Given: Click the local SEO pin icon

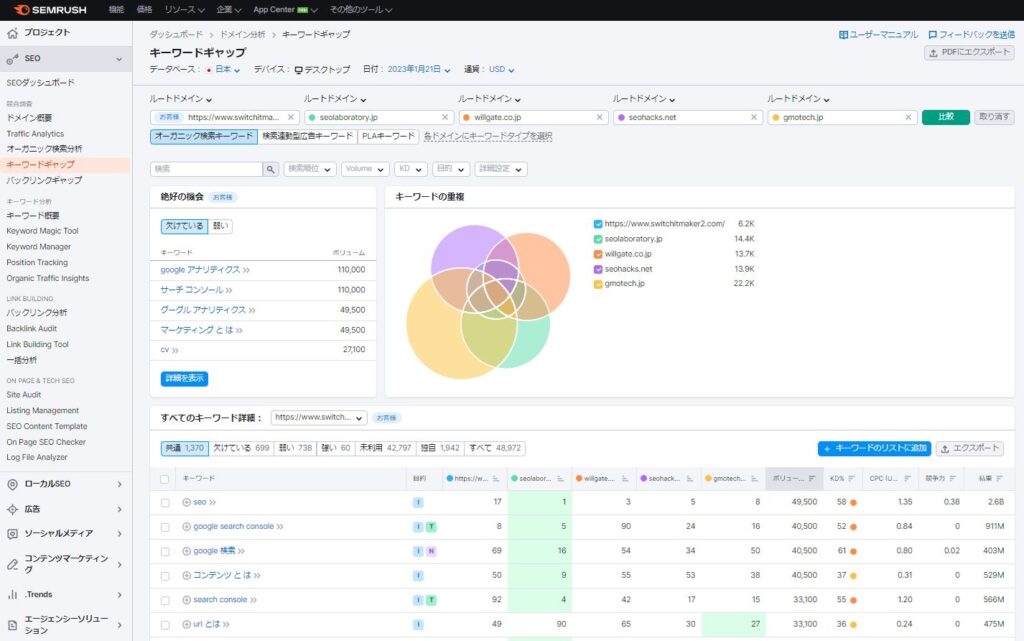Looking at the screenshot, I should 12,484.
